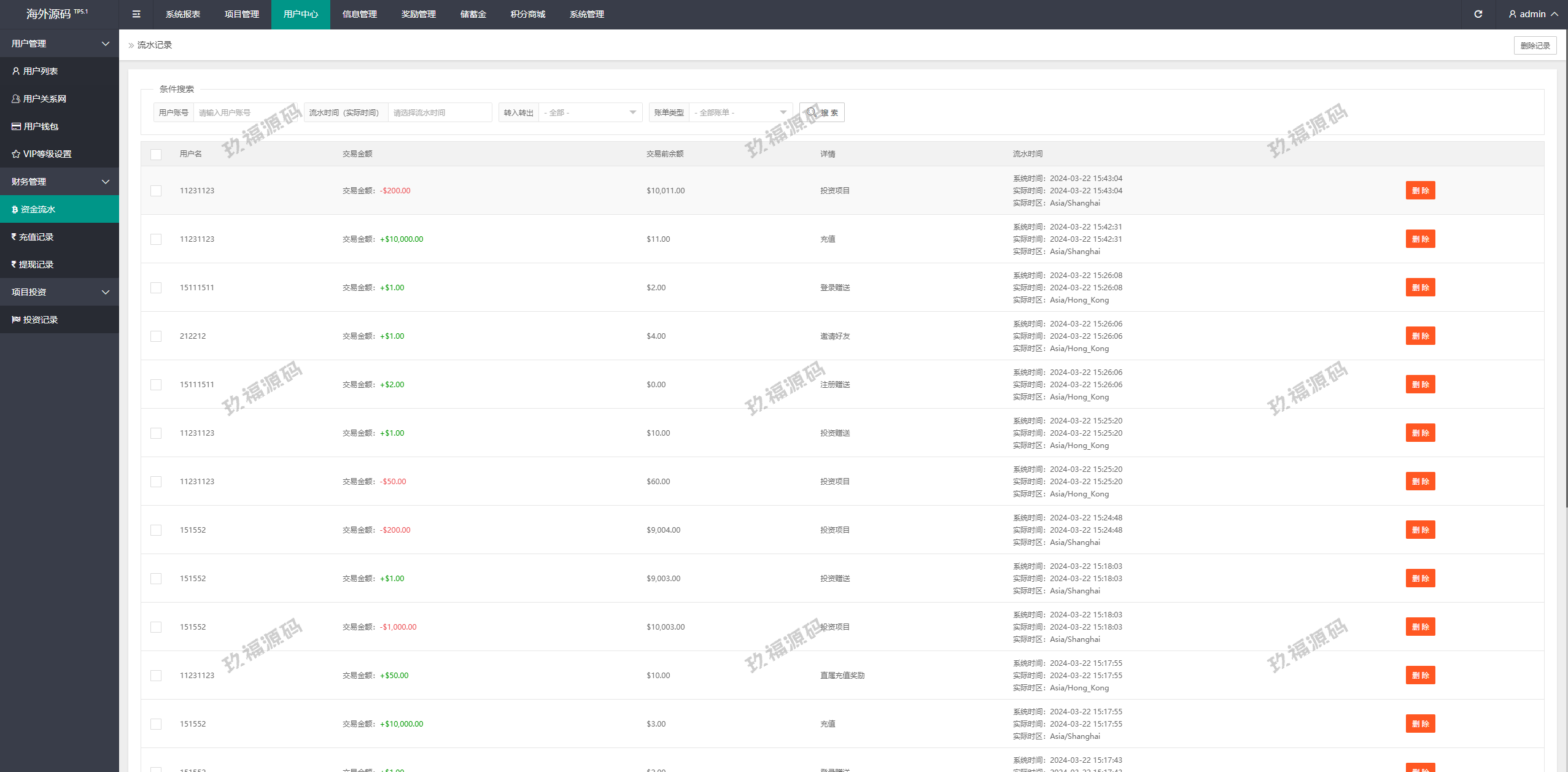The image size is (1568, 772).
Task: Open 用户钱包 wallet sidebar item
Action: click(x=41, y=126)
